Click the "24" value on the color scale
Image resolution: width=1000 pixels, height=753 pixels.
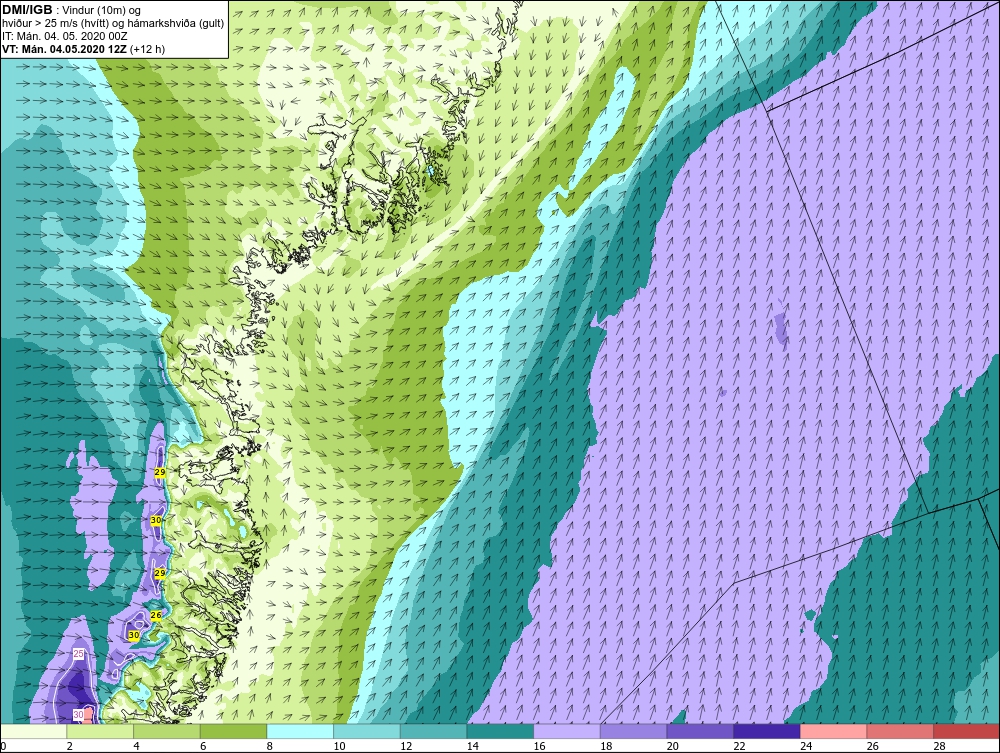pos(805,746)
